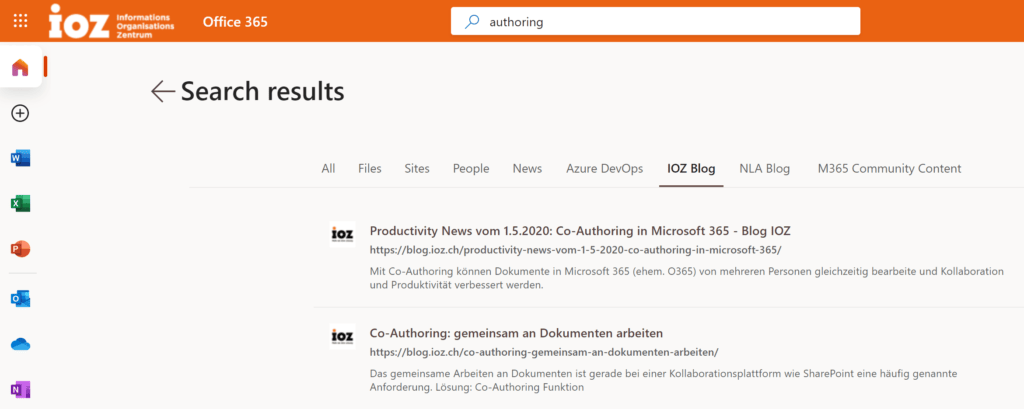Switch to the All tab

(x=328, y=169)
